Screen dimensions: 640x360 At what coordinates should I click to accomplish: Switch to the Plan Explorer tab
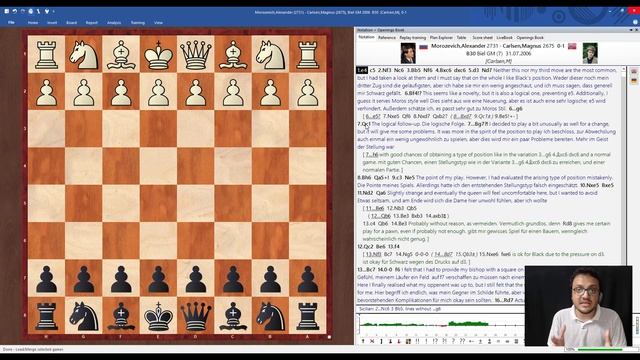tap(441, 38)
